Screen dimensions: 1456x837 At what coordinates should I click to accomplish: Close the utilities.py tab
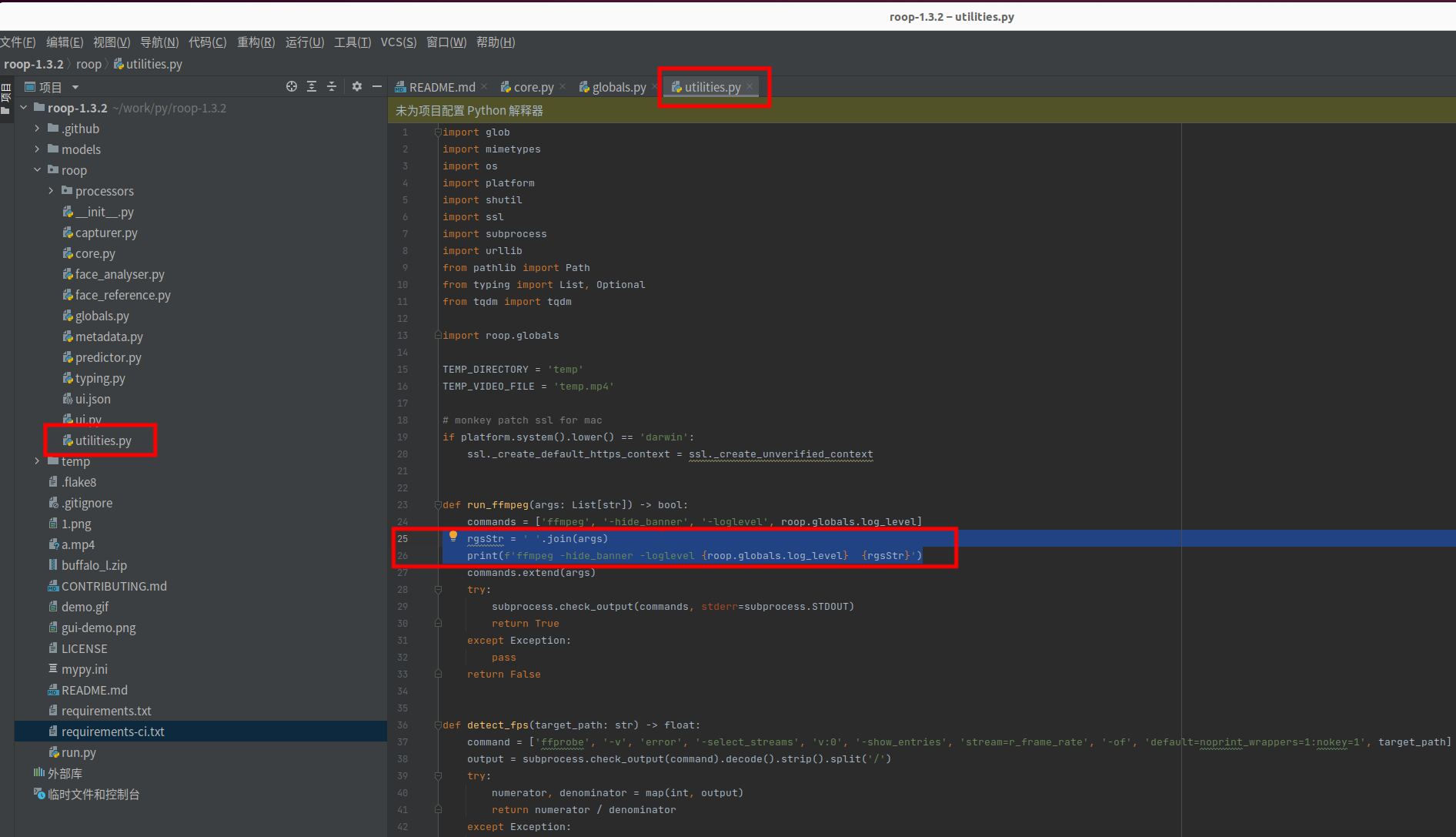pos(750,86)
